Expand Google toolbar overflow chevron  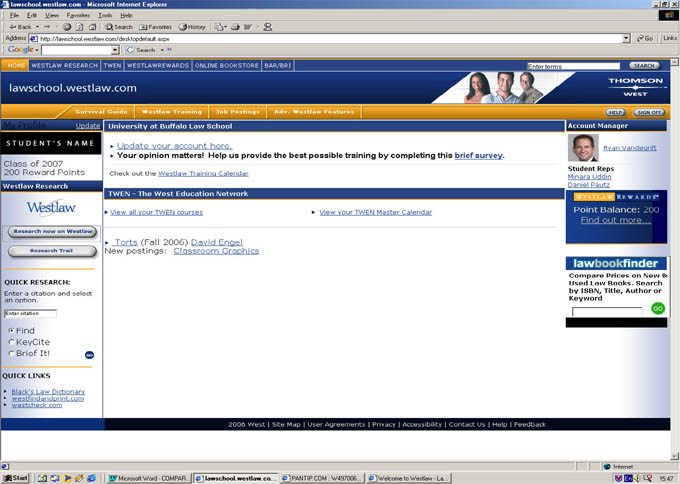click(169, 50)
